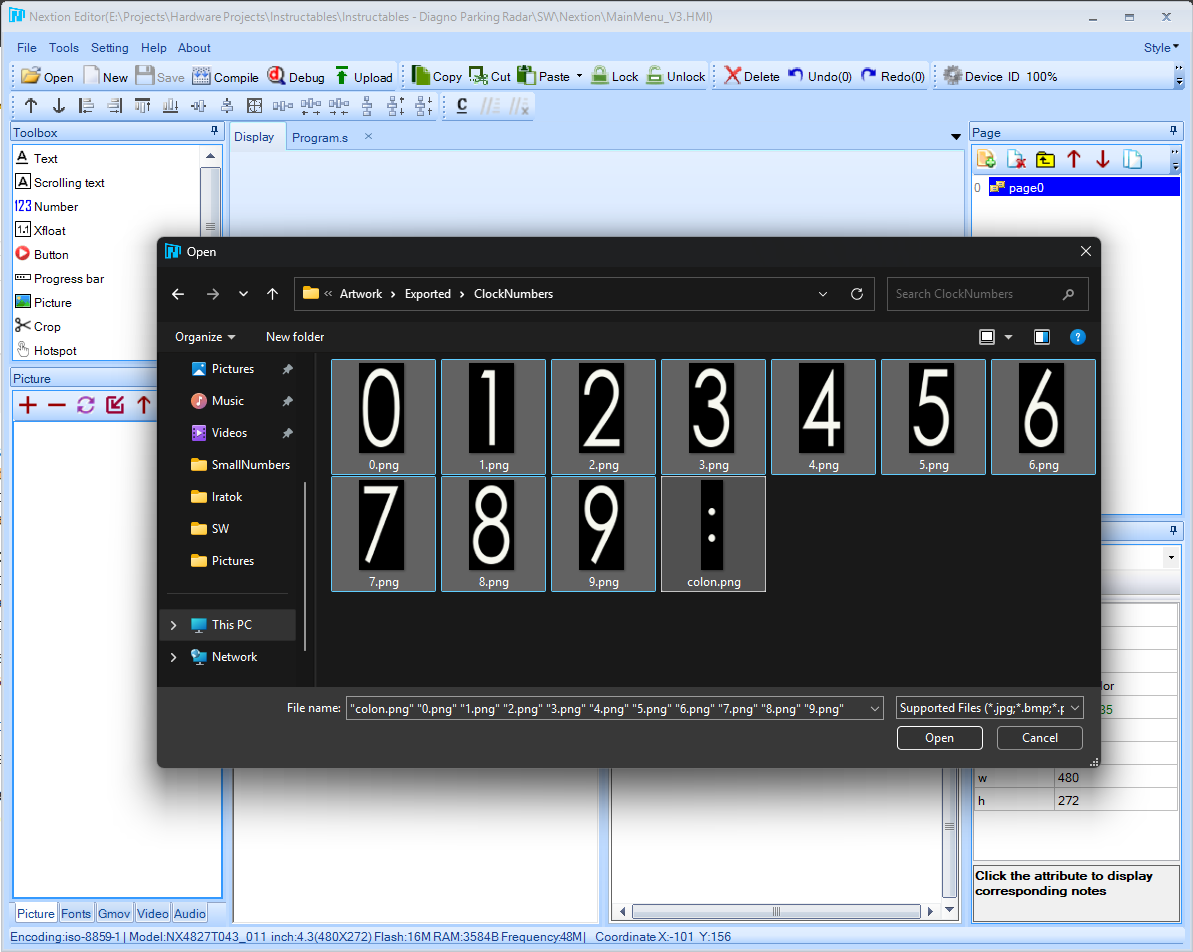Click the Delete icon in main toolbar

point(732,75)
